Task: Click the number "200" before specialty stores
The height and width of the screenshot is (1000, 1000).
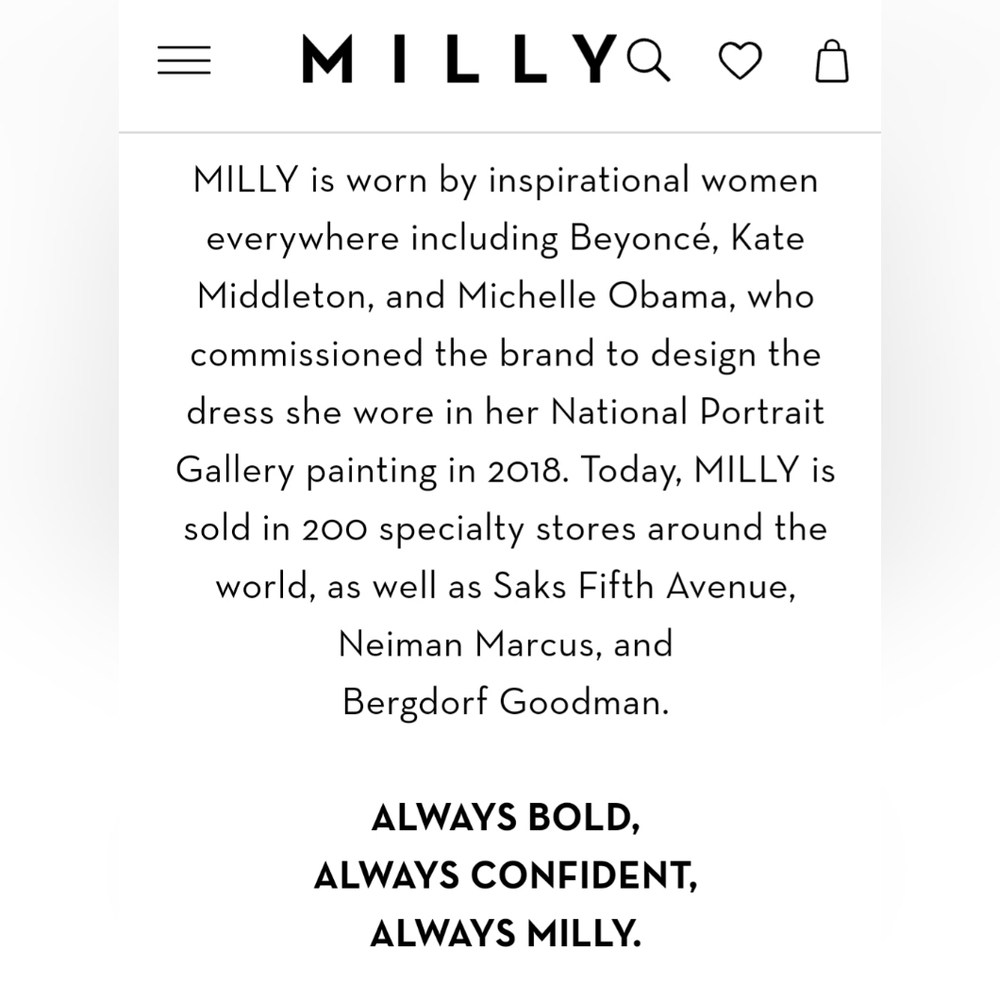Action: (335, 529)
